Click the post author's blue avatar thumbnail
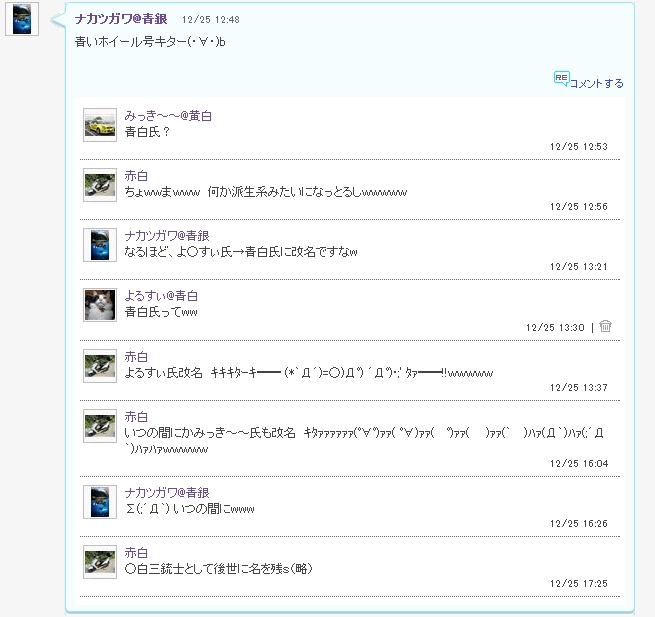 [22, 19]
